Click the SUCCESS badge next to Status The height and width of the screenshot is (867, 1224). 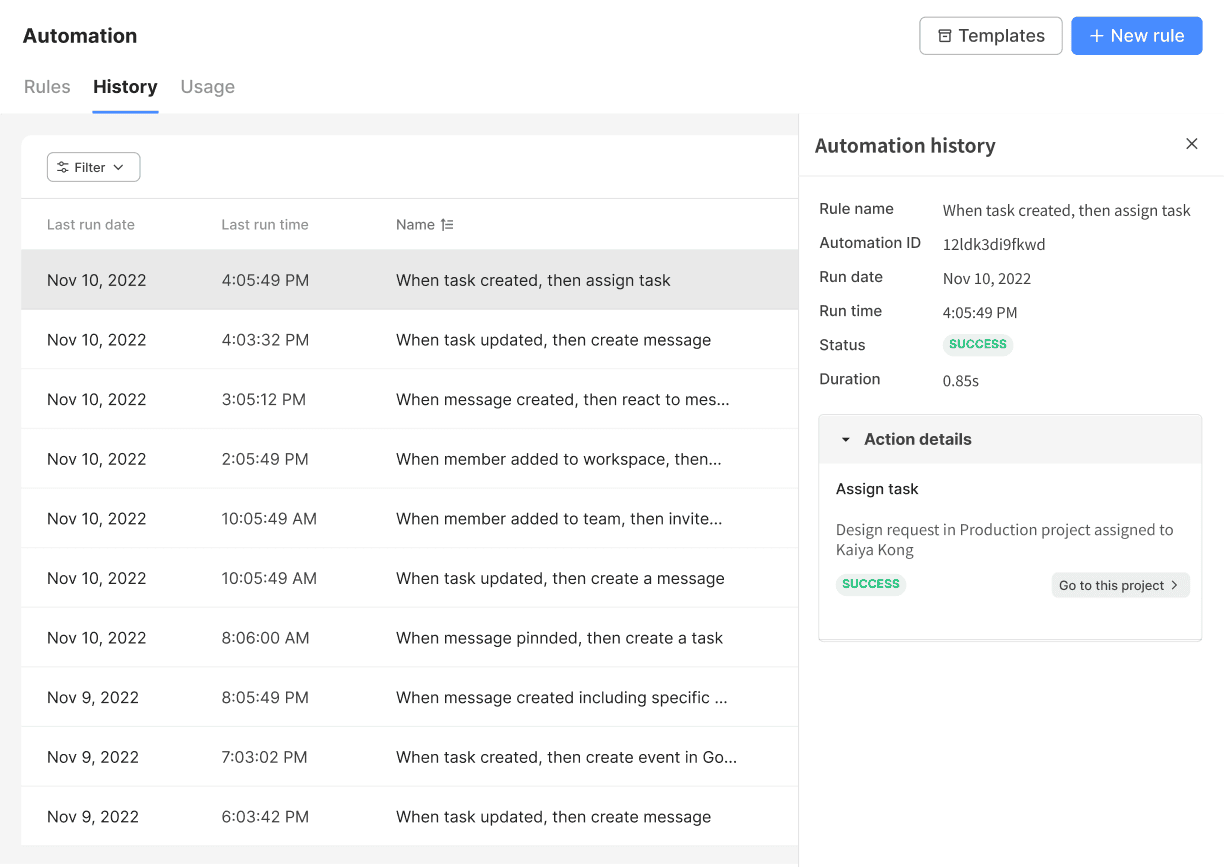pos(977,344)
